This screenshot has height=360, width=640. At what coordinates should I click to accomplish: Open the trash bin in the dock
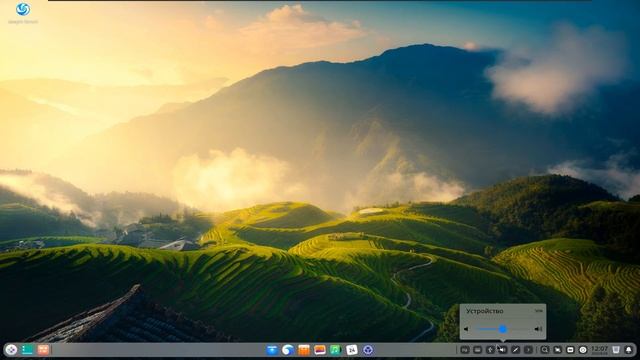point(616,350)
